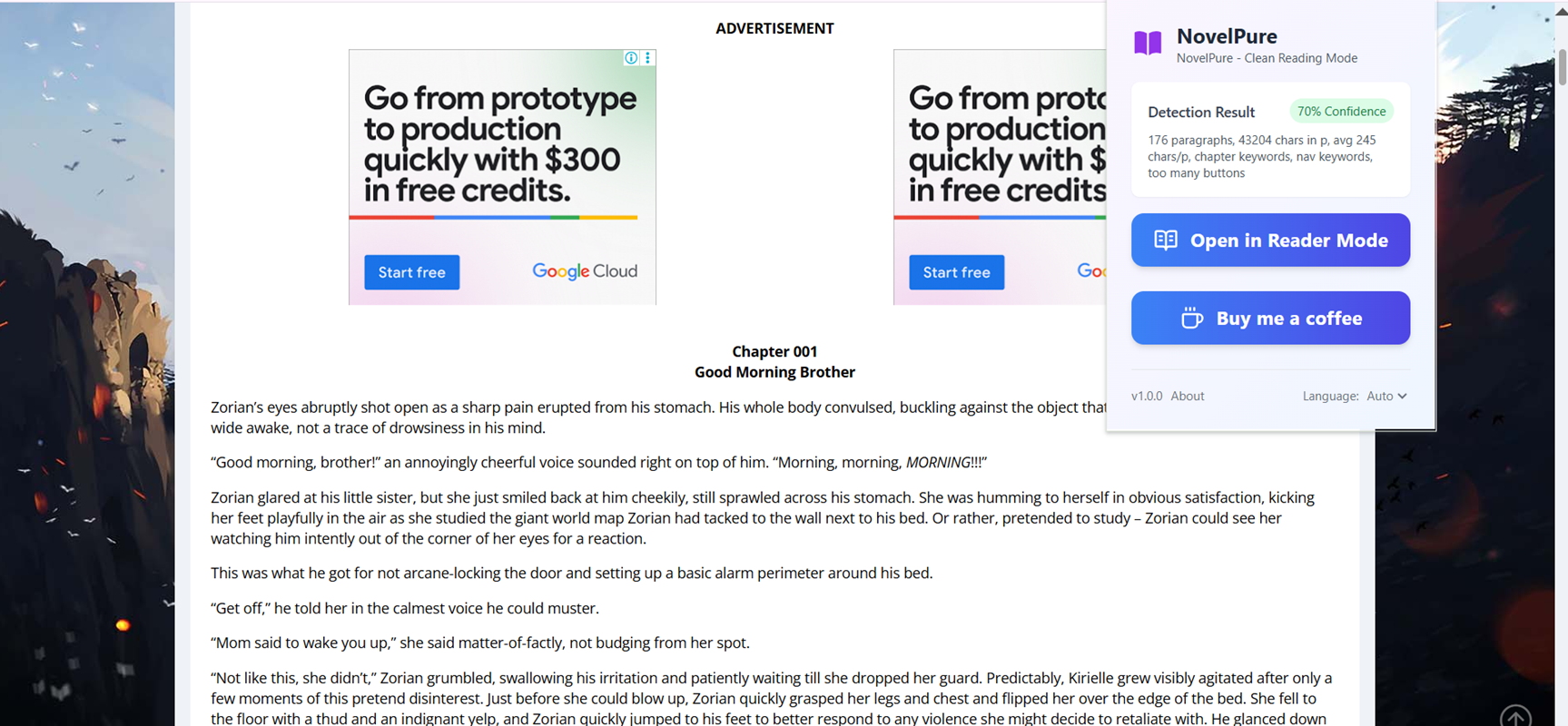Screen dimensions: 1568x726
Task: Open the About link
Action: [x=1187, y=396]
